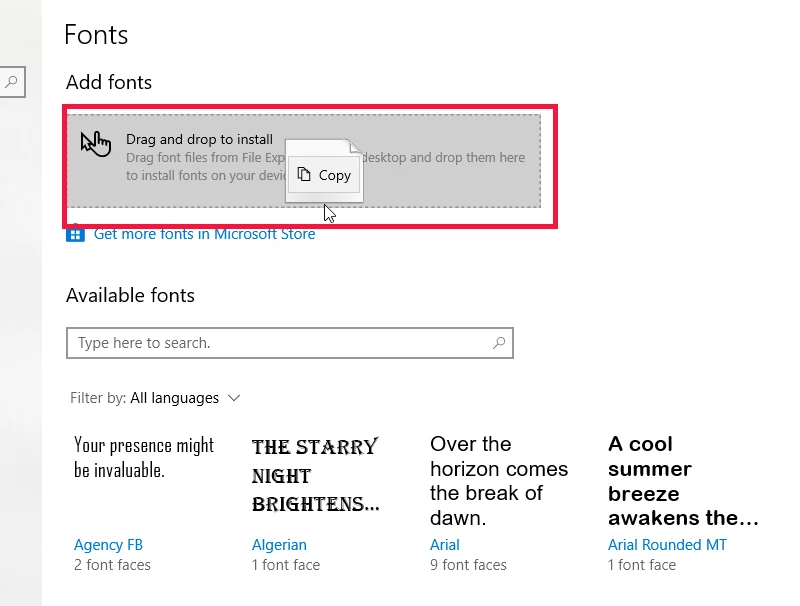Click the Type here to search field

pos(290,343)
